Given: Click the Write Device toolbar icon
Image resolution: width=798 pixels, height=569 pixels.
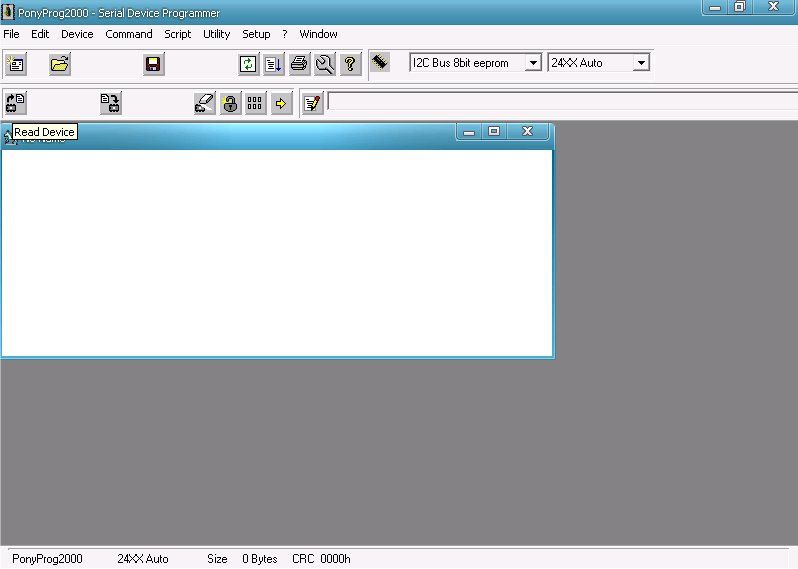Looking at the screenshot, I should (x=110, y=103).
